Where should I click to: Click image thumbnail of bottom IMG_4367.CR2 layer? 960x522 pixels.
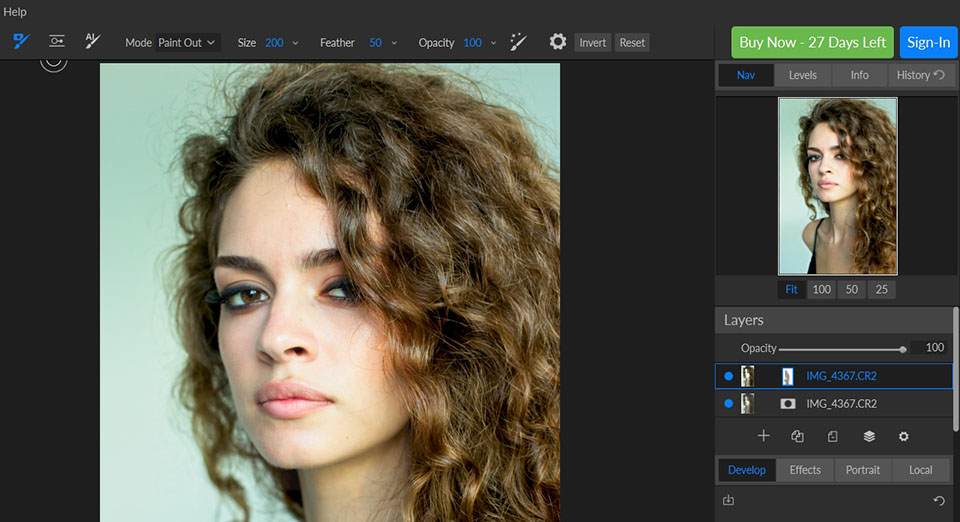click(x=747, y=404)
